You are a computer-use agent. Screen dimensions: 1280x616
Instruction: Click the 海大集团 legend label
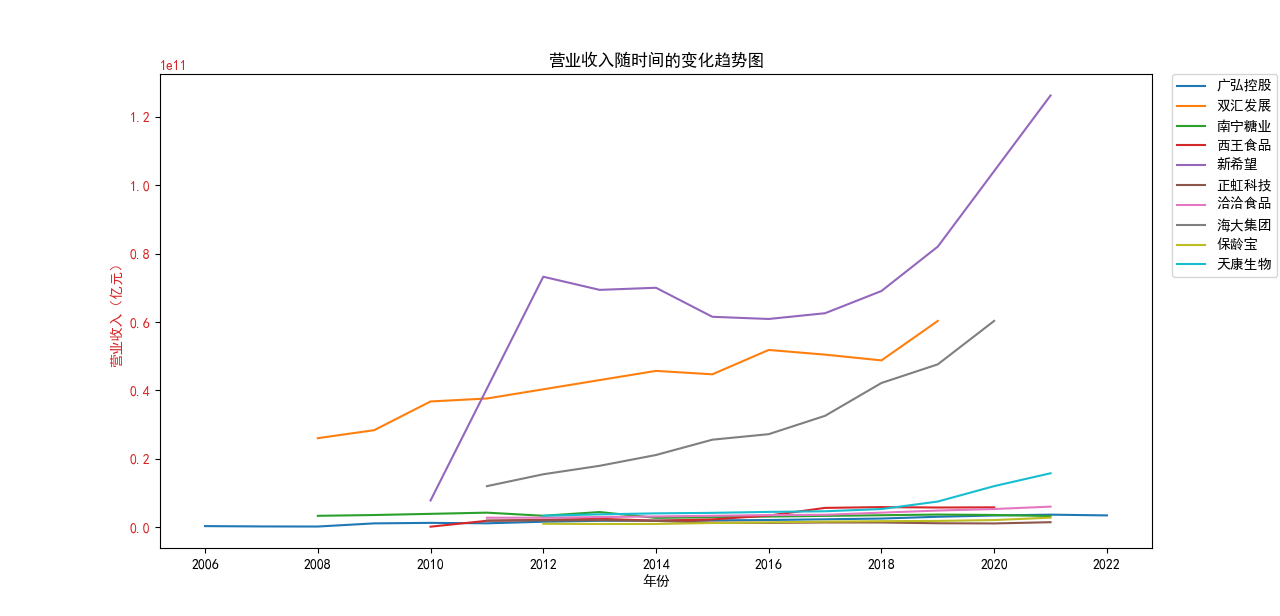tap(1244, 225)
